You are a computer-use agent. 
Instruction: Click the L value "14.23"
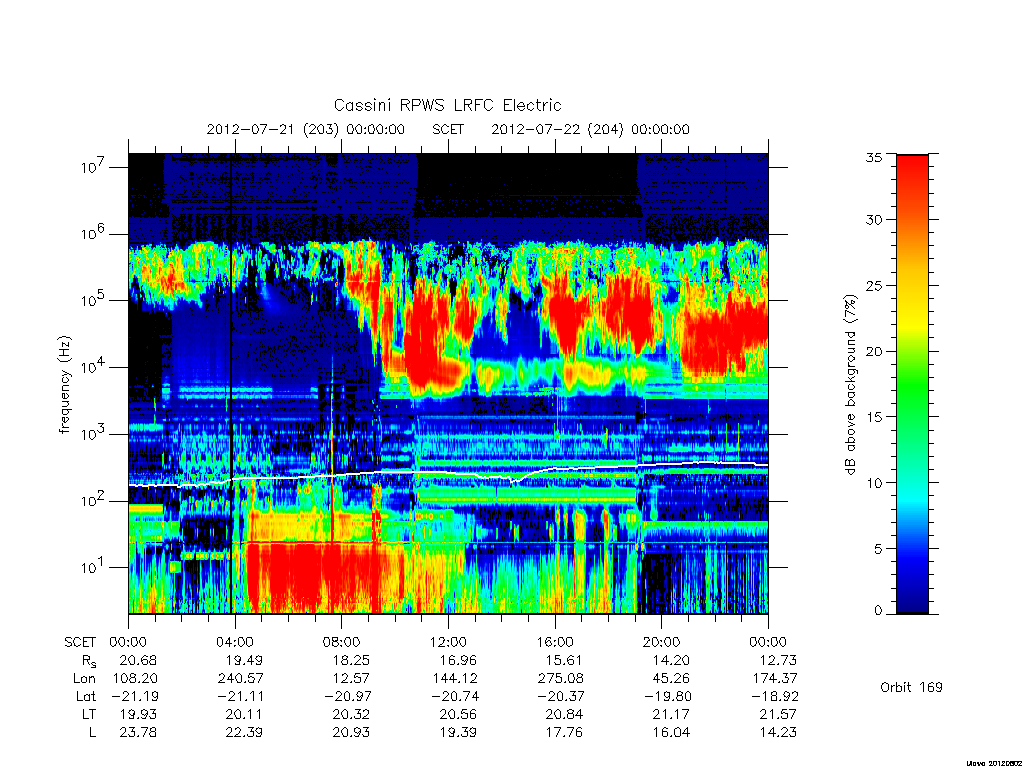pos(778,732)
